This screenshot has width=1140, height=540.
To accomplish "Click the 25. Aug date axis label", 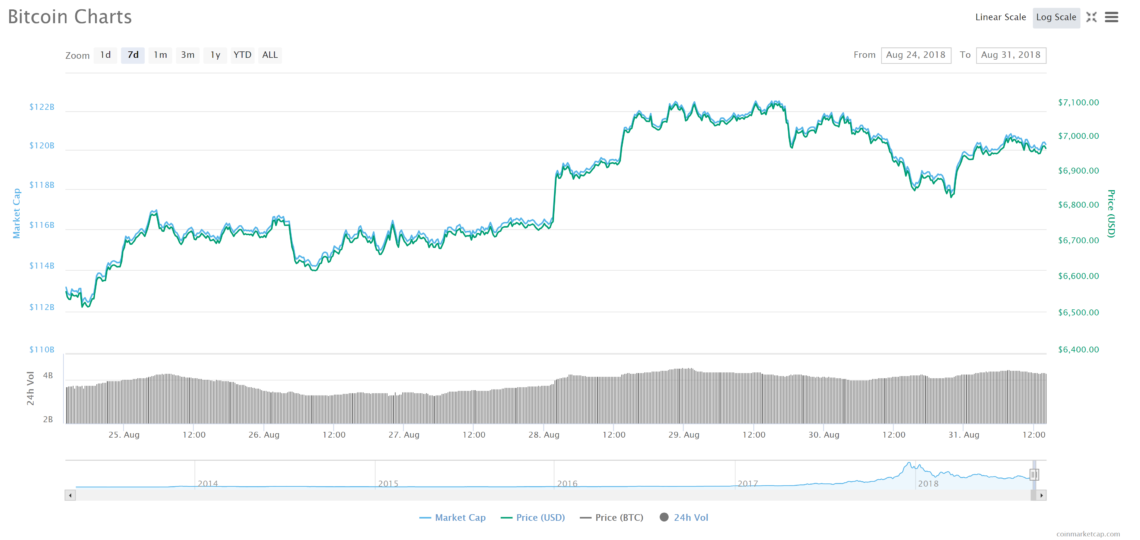I will click(x=124, y=435).
